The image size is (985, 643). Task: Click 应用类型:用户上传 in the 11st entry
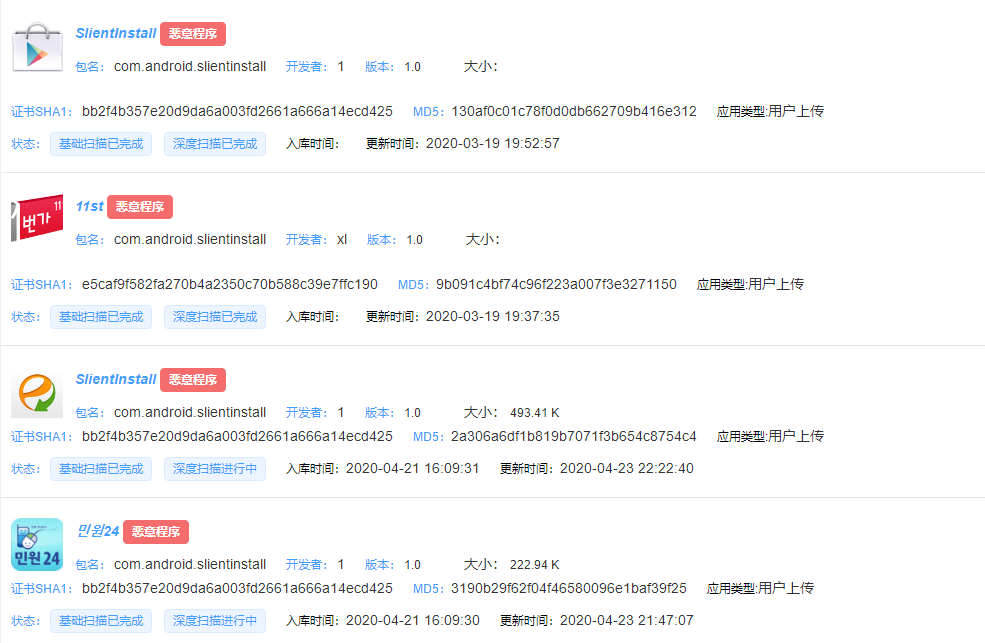[x=750, y=284]
